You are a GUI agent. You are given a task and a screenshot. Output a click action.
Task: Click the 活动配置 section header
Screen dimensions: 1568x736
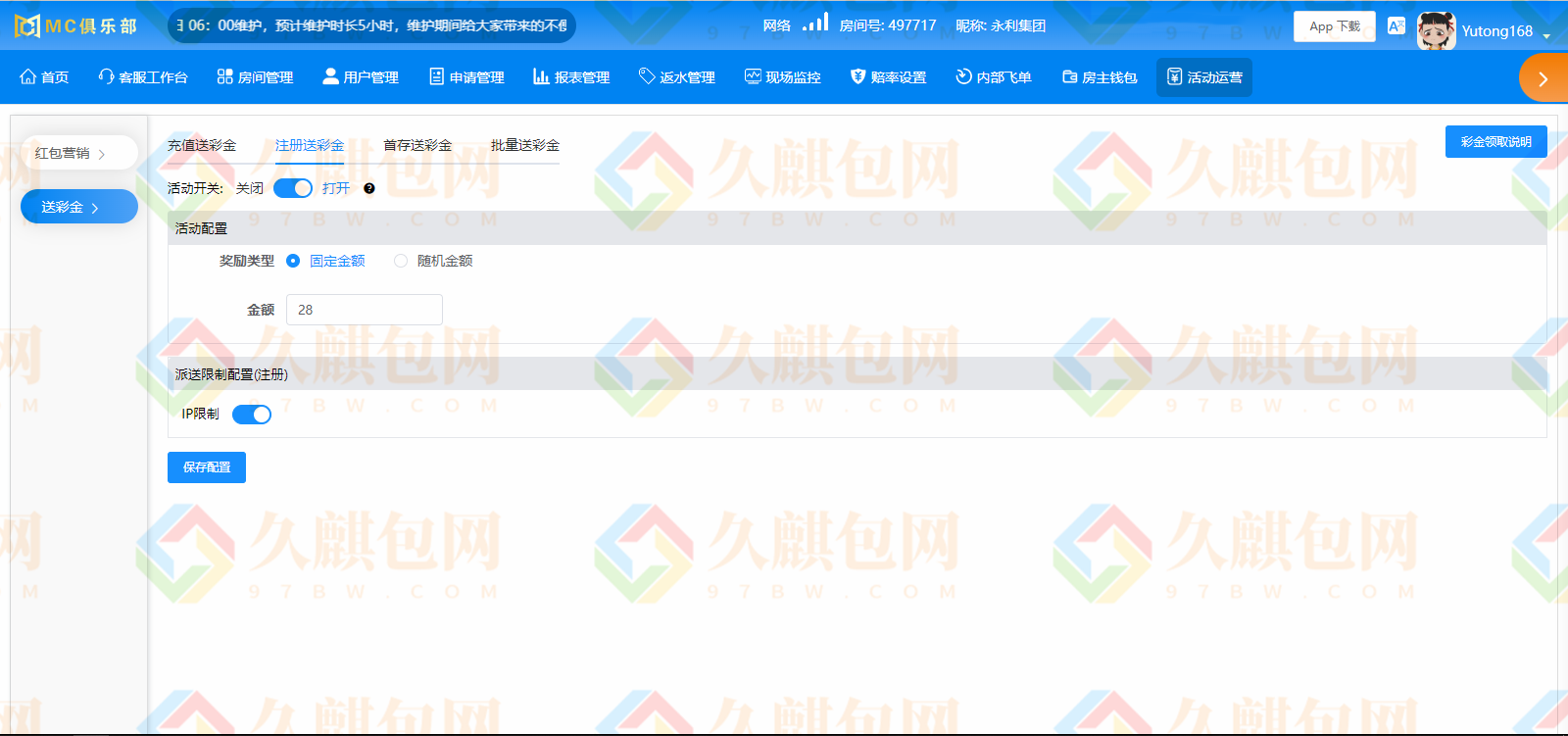(x=857, y=228)
